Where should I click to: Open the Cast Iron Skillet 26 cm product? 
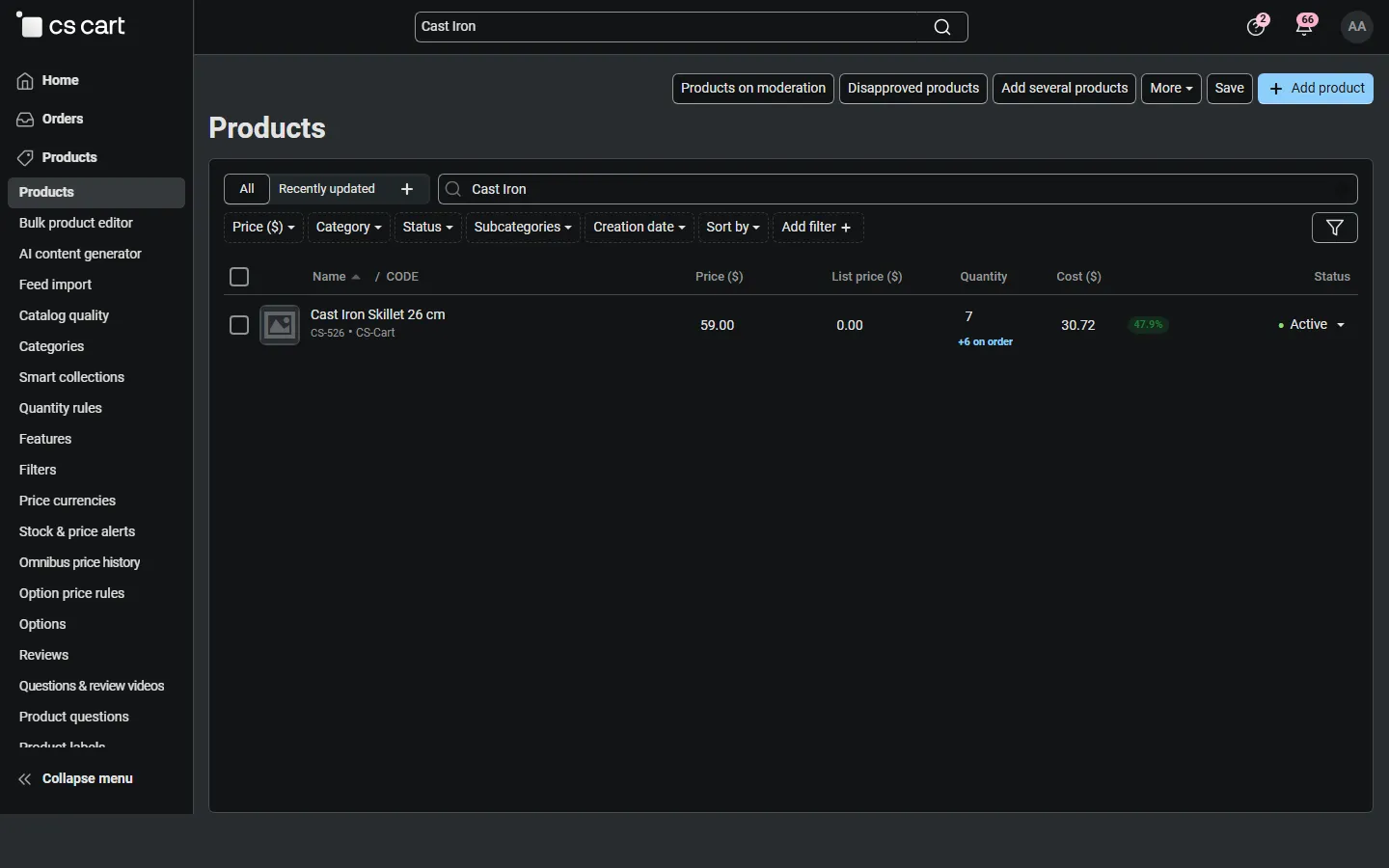(x=378, y=315)
